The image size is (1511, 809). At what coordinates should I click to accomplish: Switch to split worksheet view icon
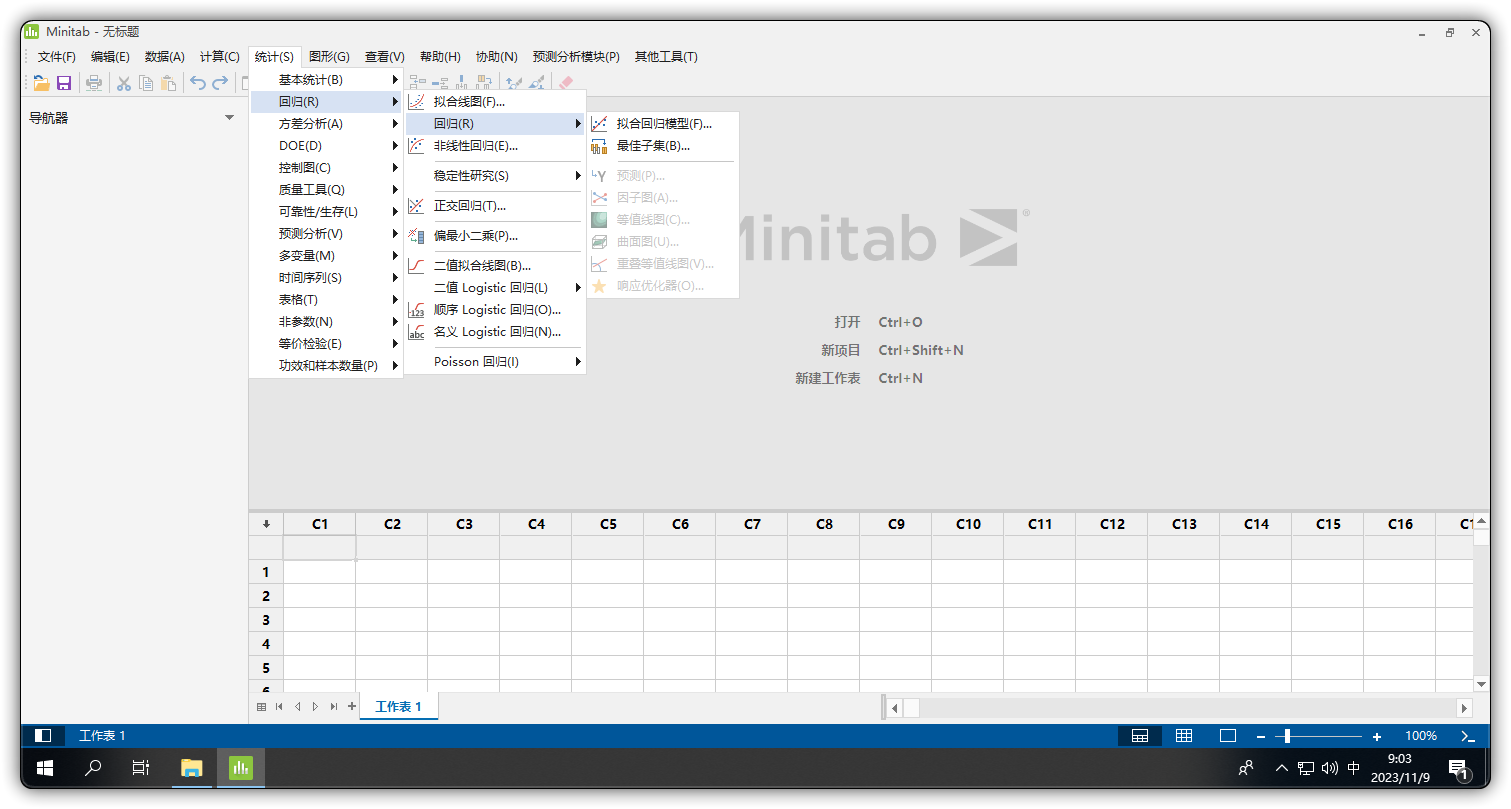tap(1140, 736)
